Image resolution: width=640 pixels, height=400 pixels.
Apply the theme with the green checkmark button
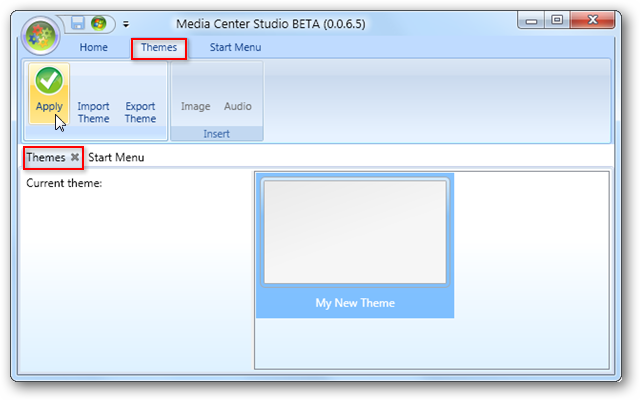49,93
